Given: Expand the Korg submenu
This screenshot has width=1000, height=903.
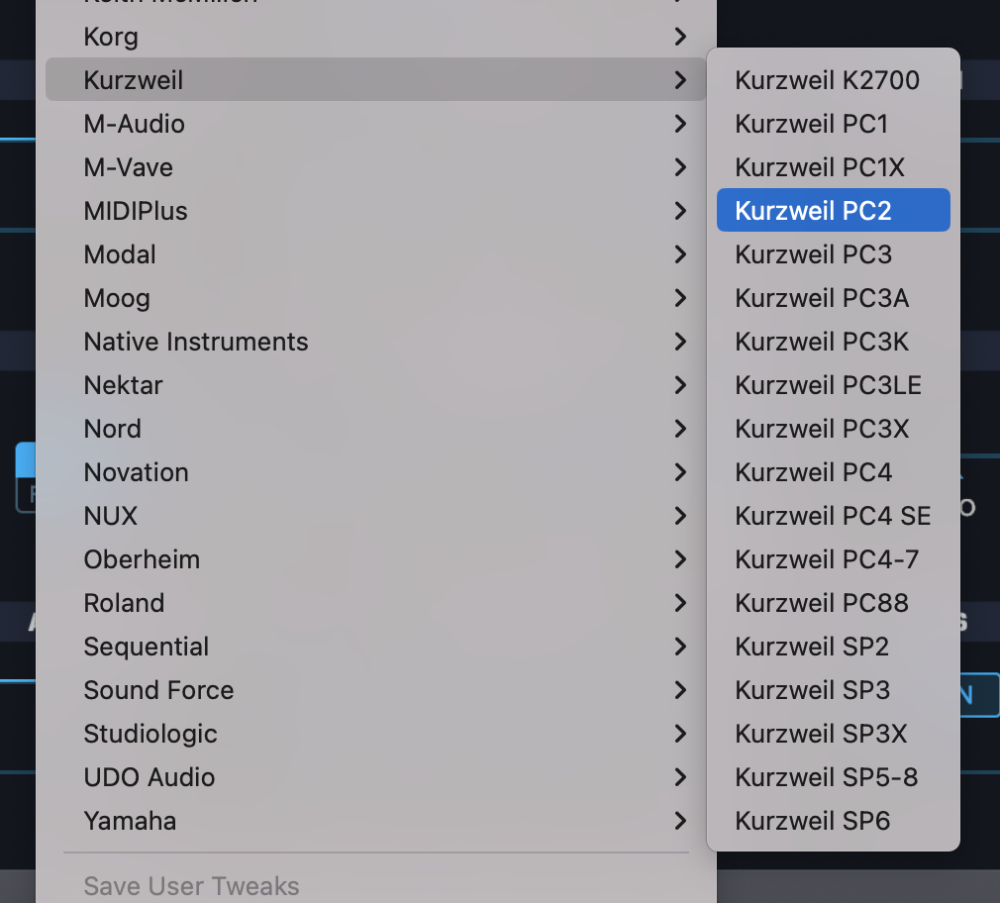Looking at the screenshot, I should pyautogui.click(x=111, y=37).
